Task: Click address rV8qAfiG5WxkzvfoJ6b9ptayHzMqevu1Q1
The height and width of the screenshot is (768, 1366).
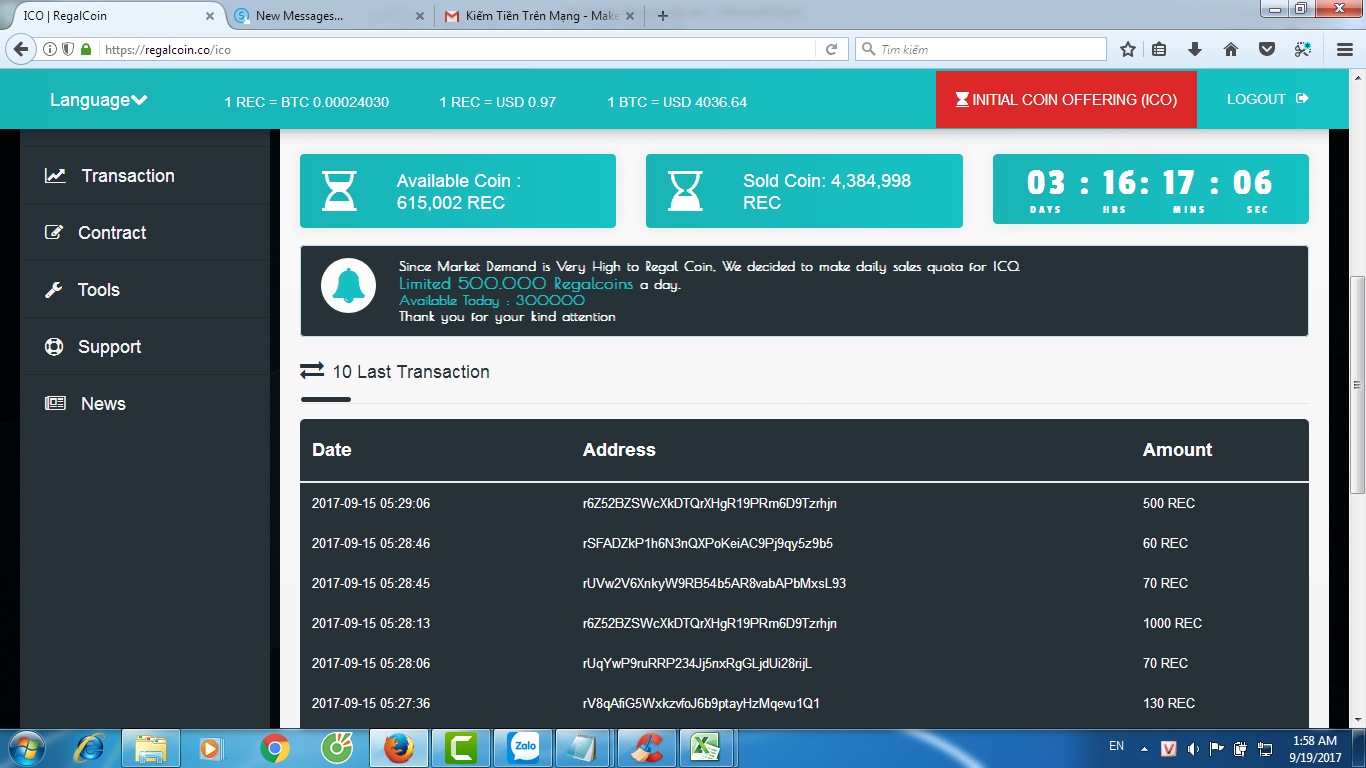Action: click(701, 703)
